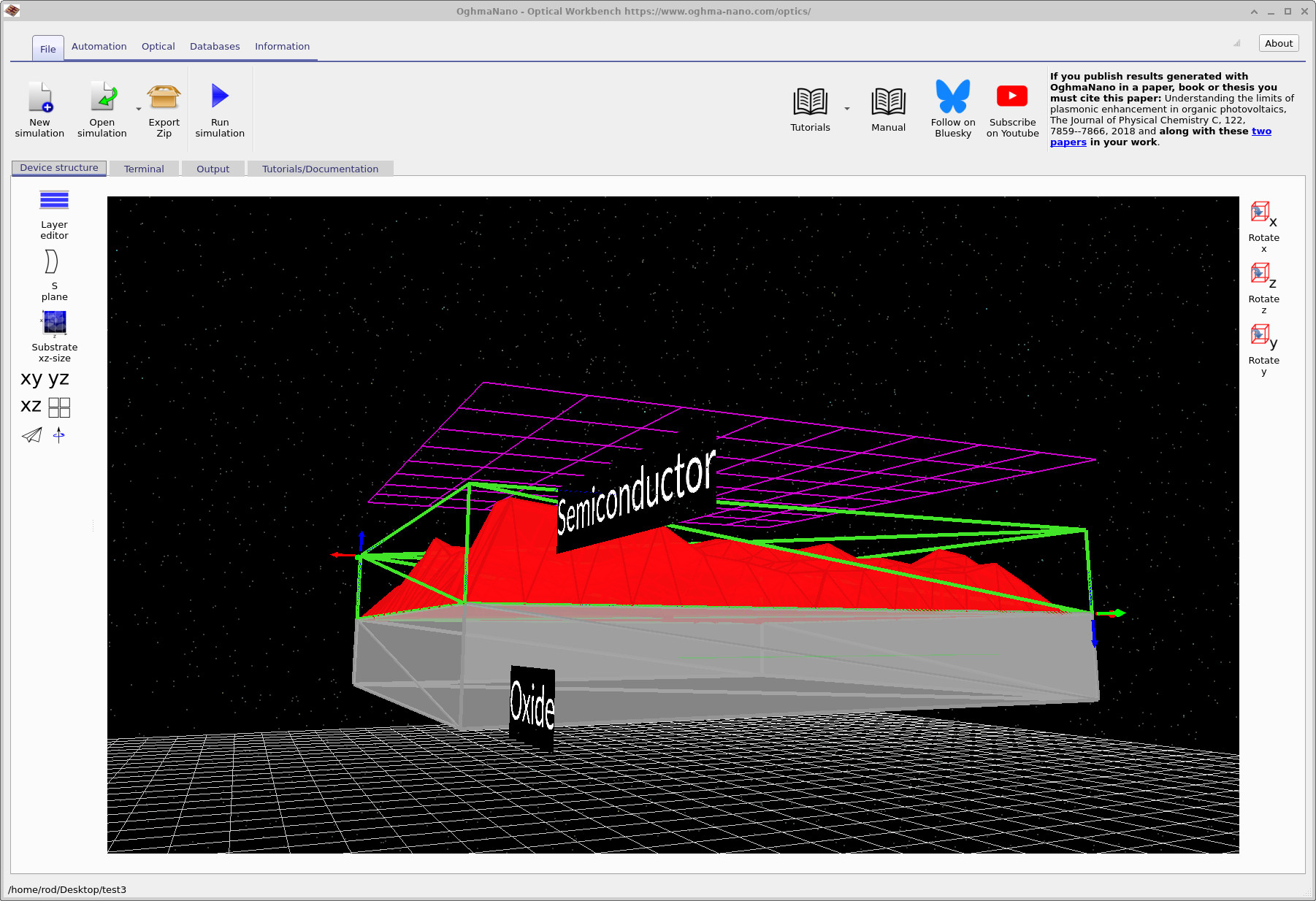
Task: Open Substrate xz-size settings
Action: point(55,323)
